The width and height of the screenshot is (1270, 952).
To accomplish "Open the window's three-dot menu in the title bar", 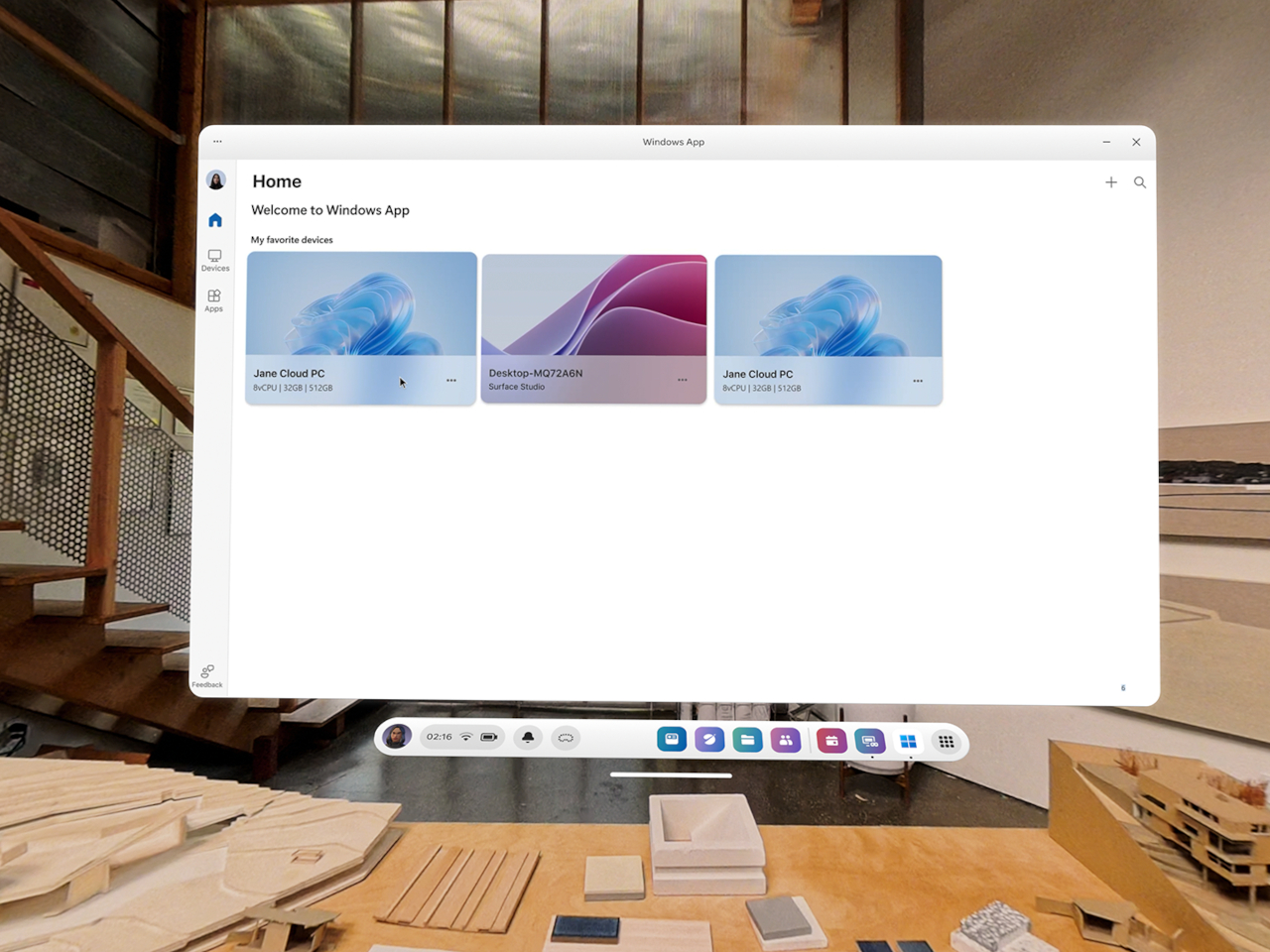I will pos(217,142).
